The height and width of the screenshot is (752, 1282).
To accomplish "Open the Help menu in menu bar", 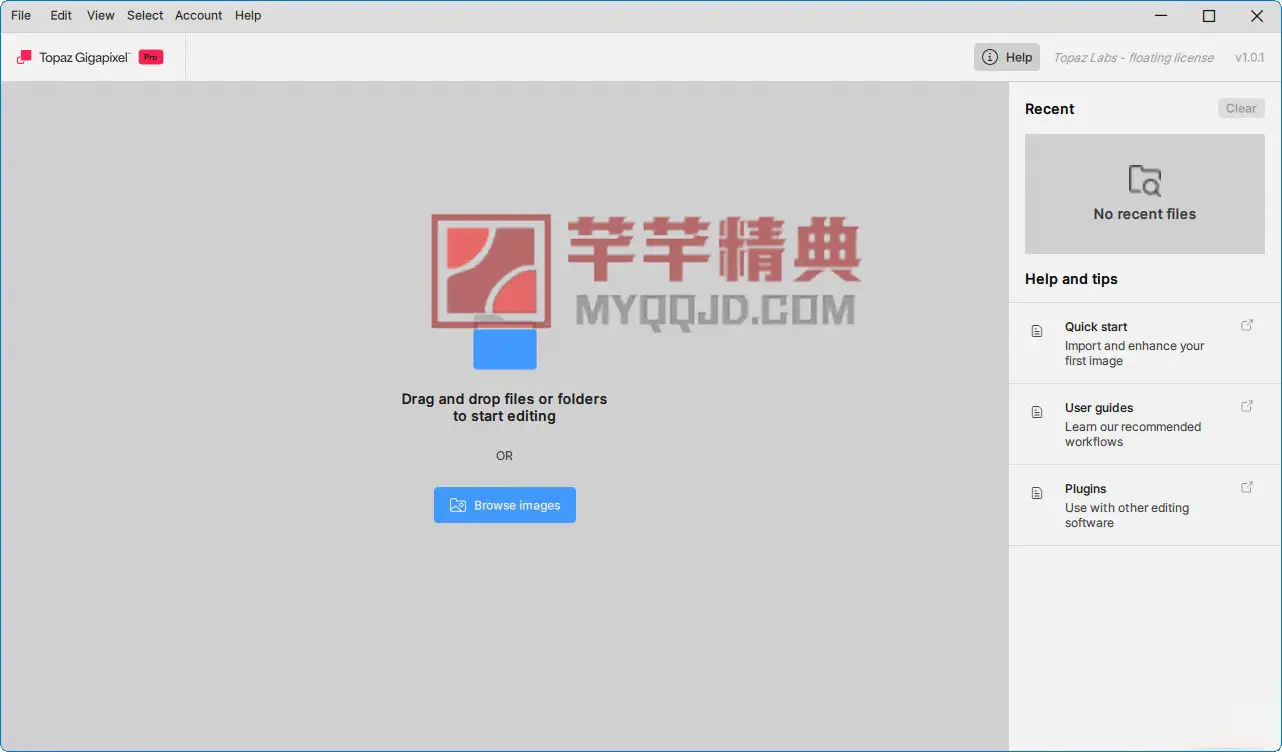I will tap(248, 16).
